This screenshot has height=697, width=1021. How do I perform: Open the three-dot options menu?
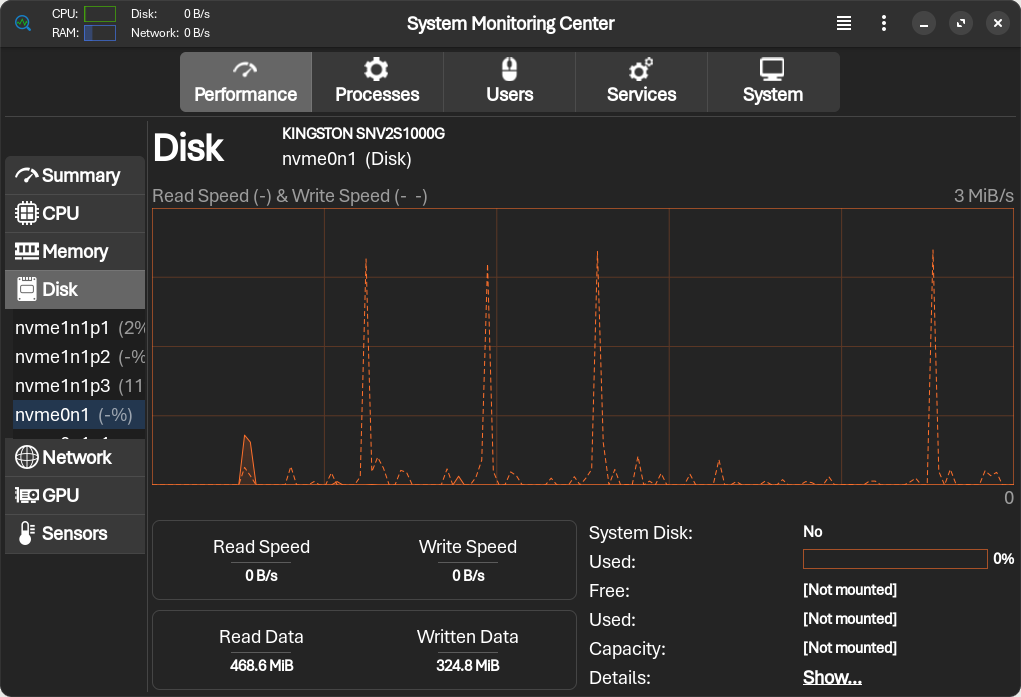pyautogui.click(x=884, y=23)
